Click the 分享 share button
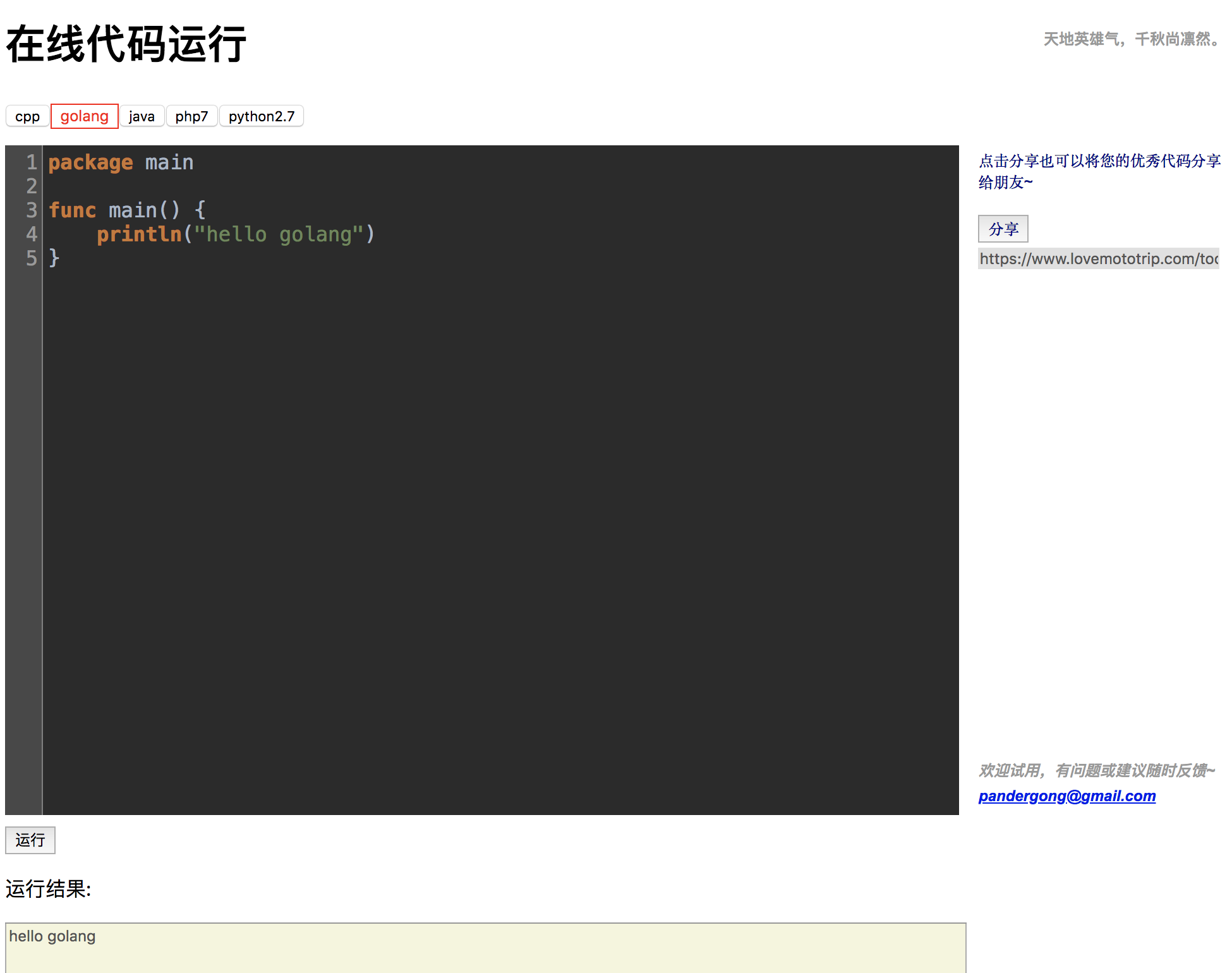Screen dimensions: 1232x973 click(1003, 229)
